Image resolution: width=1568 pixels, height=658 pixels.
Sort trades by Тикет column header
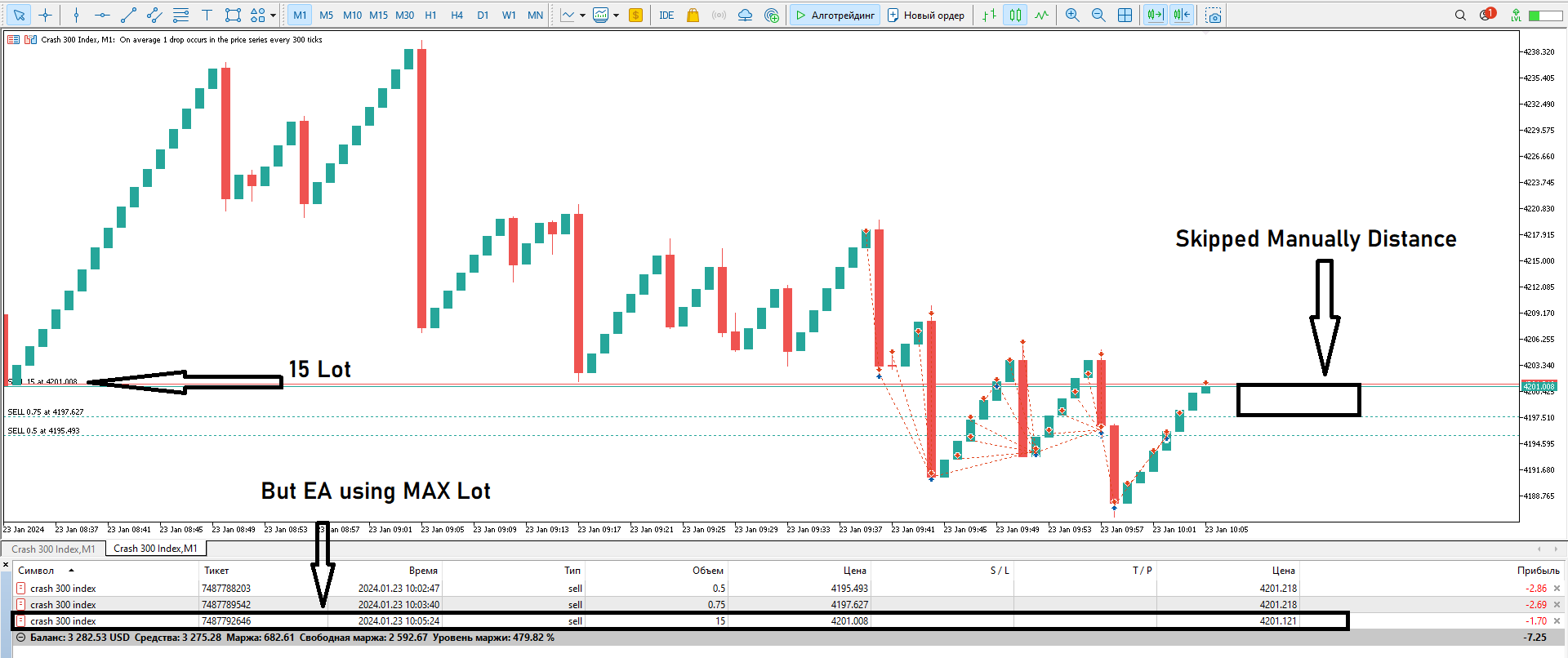coord(216,570)
